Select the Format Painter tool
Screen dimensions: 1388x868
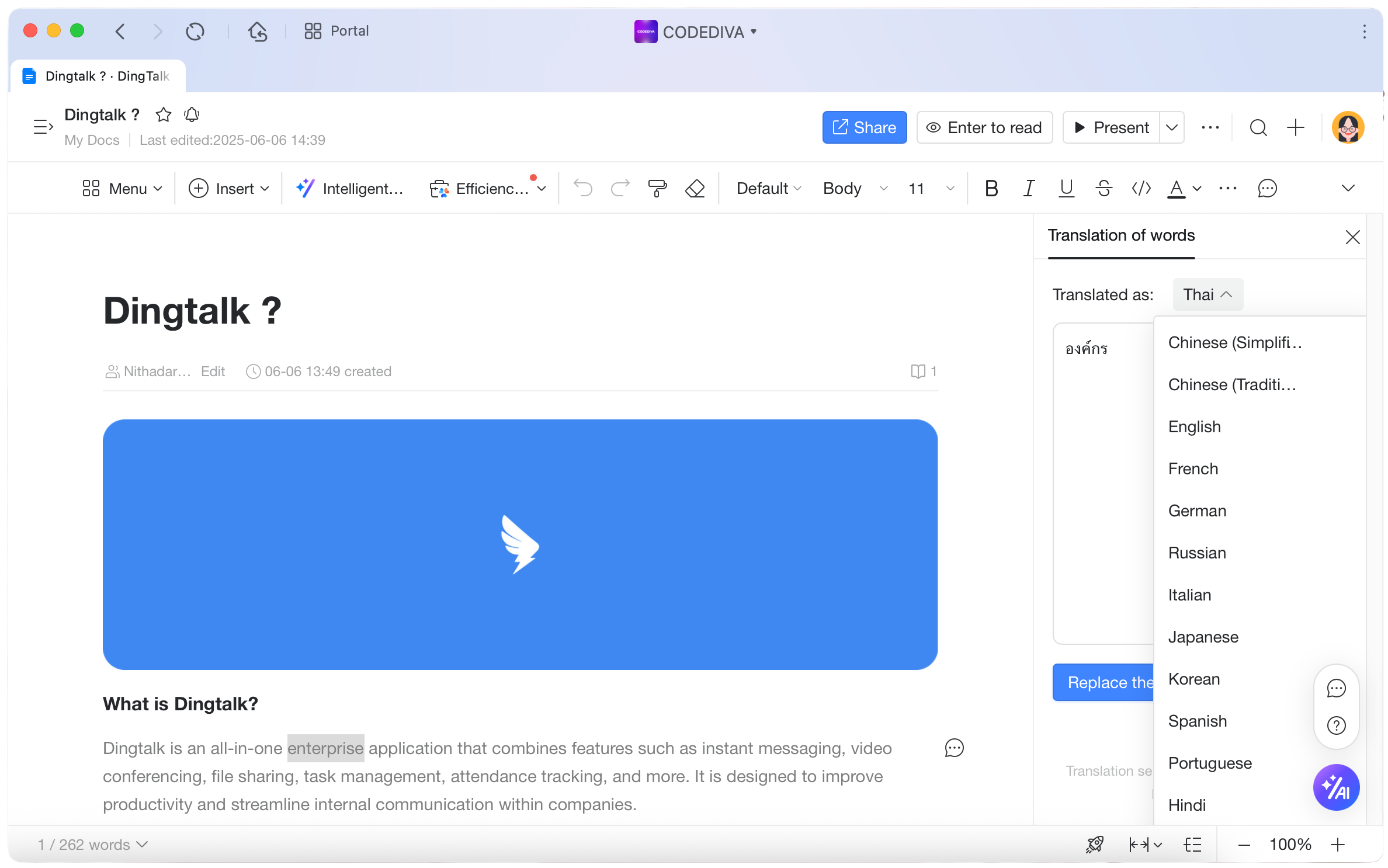pos(658,188)
